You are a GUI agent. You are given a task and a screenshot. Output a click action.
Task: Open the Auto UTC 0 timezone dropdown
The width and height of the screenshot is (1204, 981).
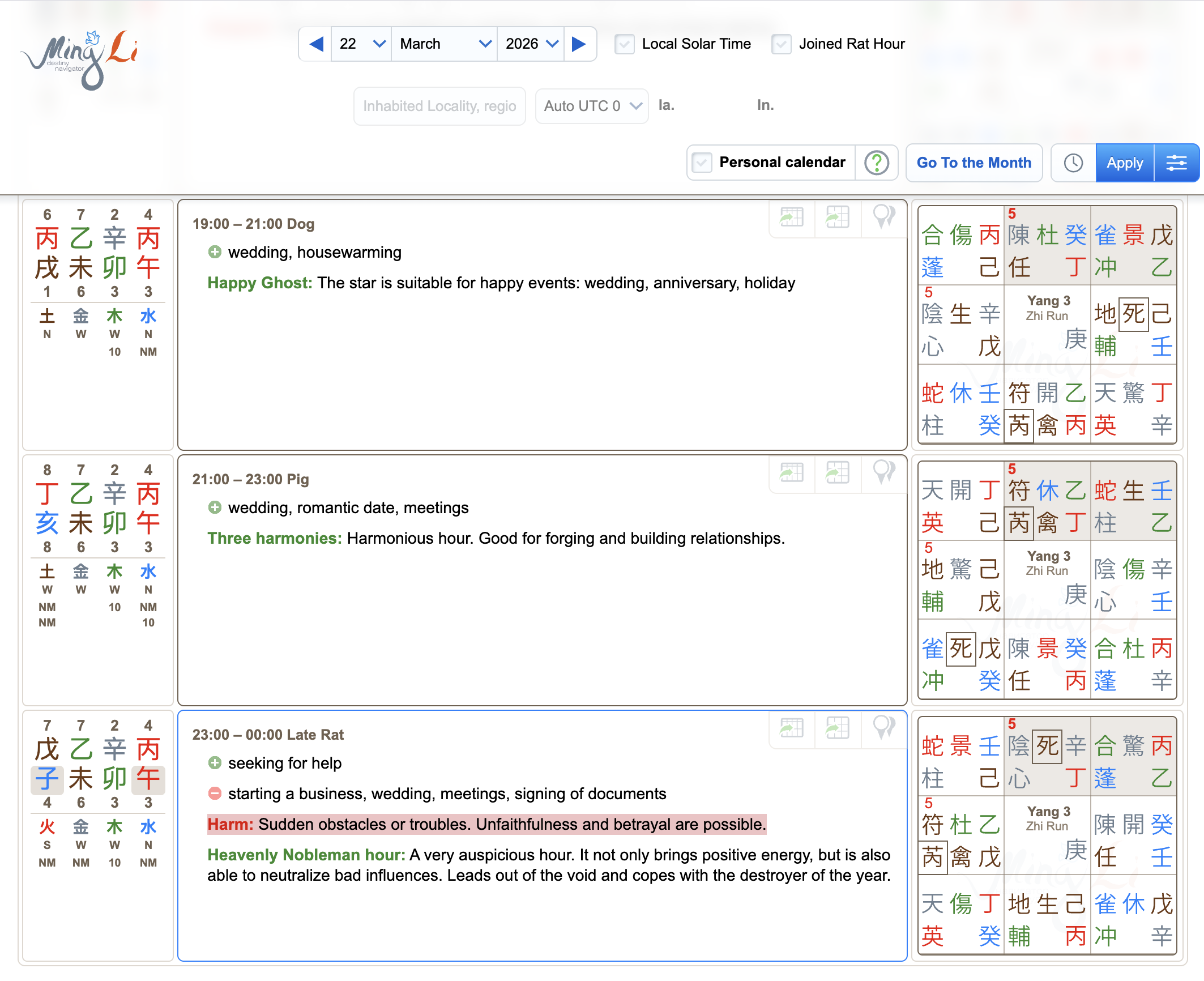click(x=592, y=106)
